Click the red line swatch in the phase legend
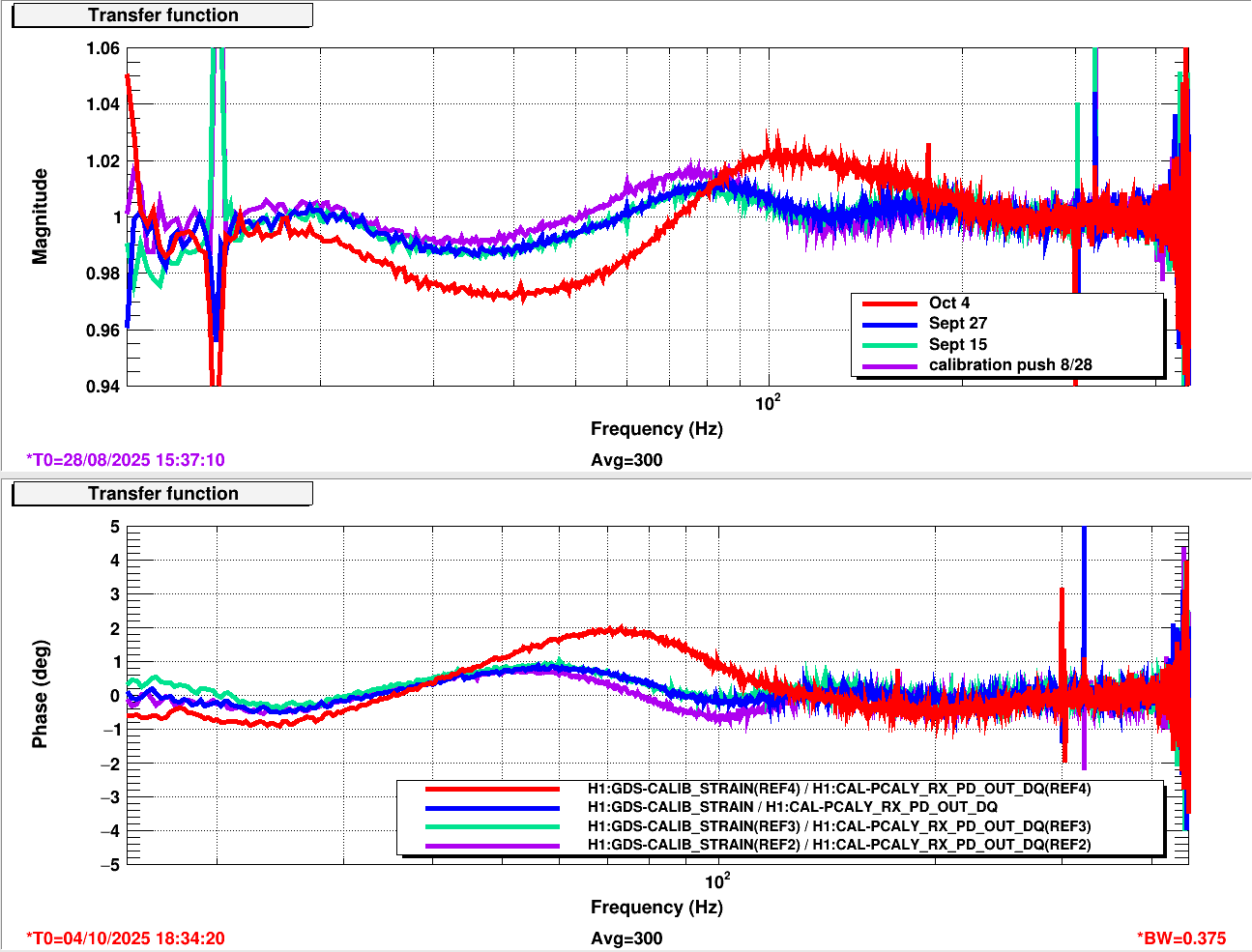Viewport: 1252px width, 952px height. 492,789
